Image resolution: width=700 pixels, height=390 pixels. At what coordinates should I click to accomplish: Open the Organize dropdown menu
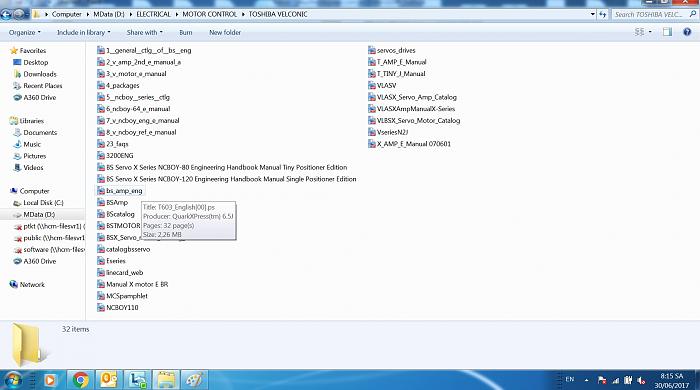pos(25,33)
